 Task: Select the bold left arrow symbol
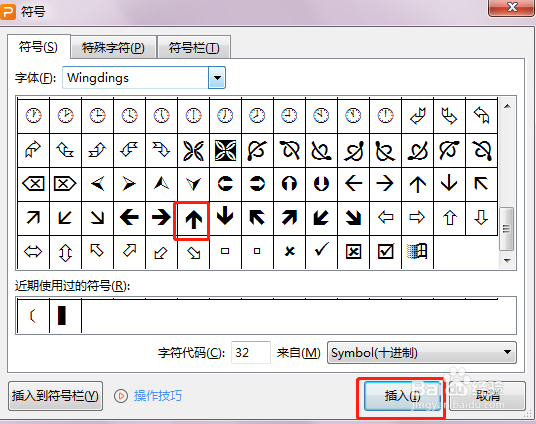[x=129, y=218]
